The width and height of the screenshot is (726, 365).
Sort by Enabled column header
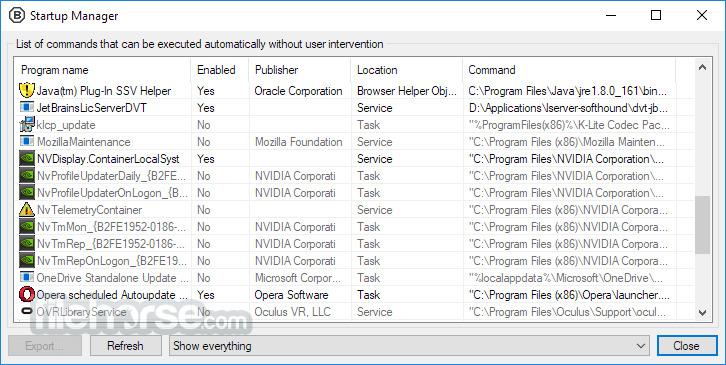219,70
